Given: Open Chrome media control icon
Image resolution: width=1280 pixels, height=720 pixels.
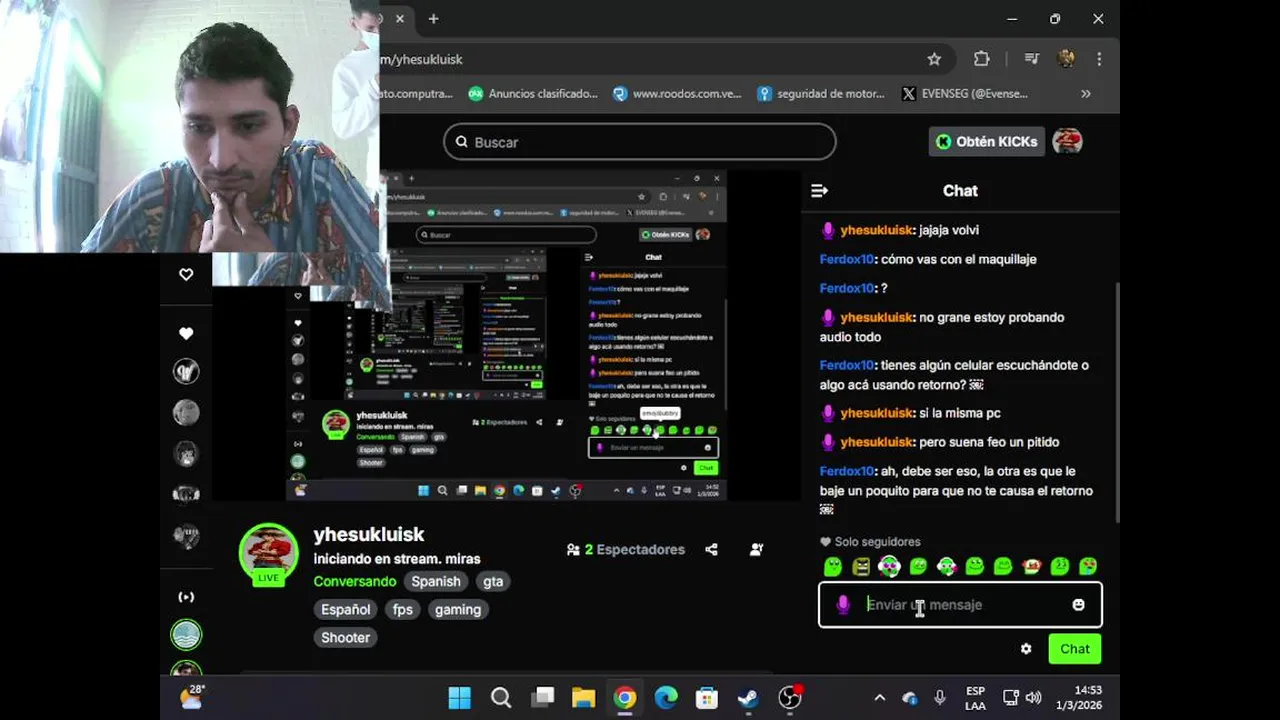Looking at the screenshot, I should (1031, 59).
